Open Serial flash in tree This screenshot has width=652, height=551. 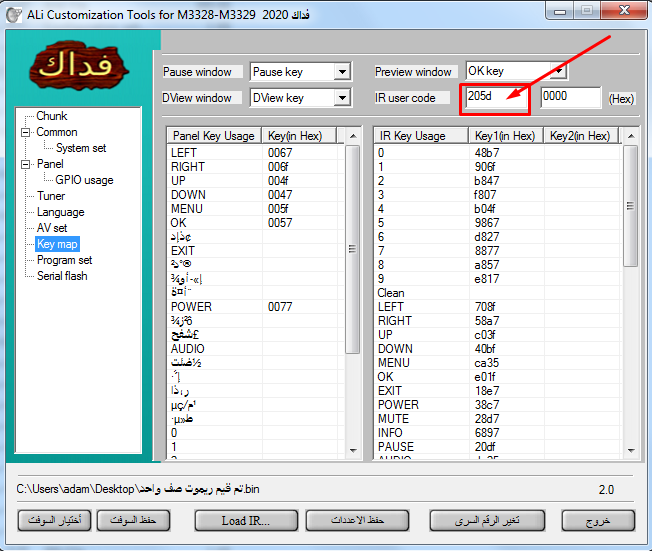point(62,276)
